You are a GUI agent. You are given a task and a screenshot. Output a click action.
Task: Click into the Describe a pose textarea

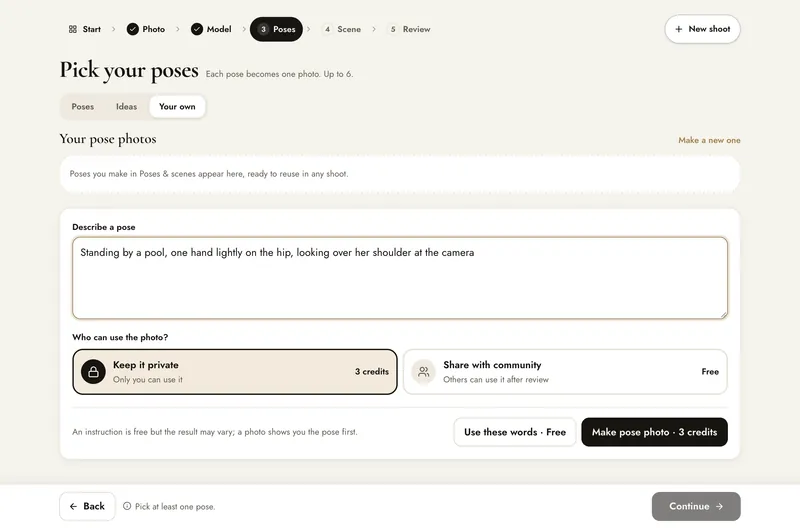coord(400,278)
